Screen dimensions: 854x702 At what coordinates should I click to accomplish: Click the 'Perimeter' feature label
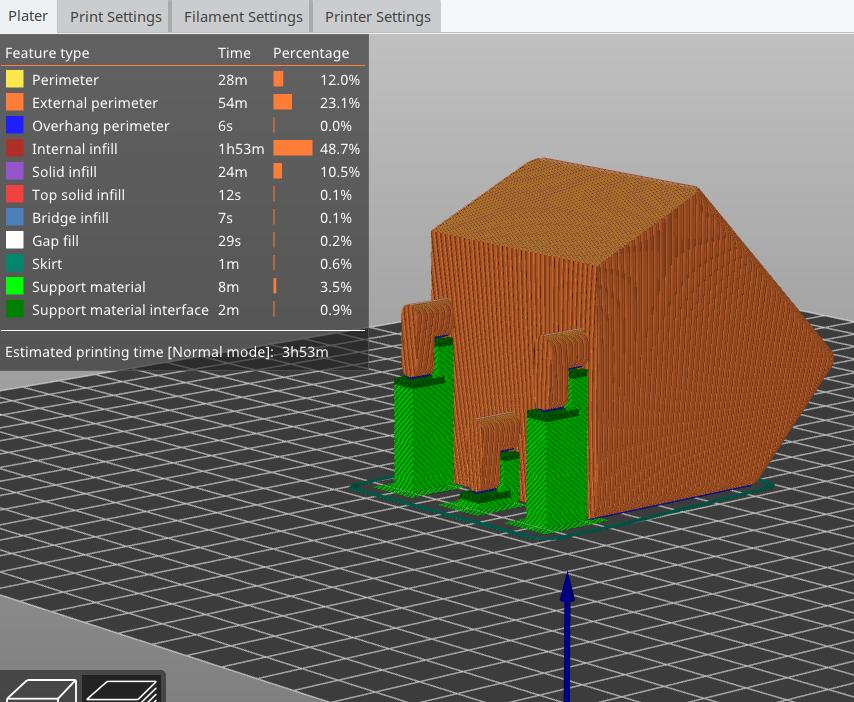[x=65, y=80]
